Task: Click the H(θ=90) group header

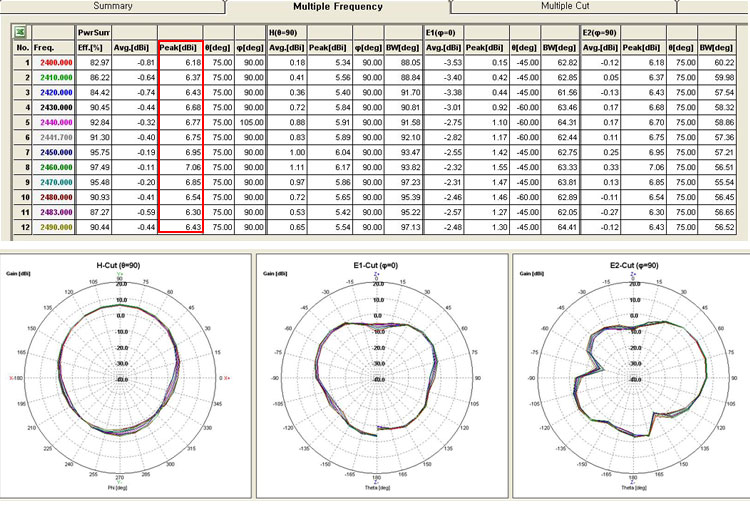Action: 286,33
